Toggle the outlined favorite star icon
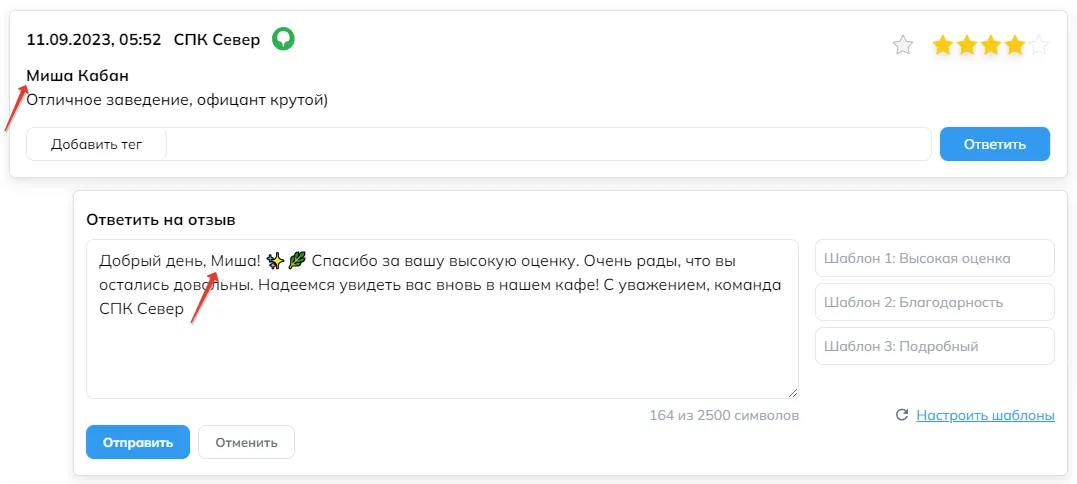The width and height of the screenshot is (1077, 484). 903,46
